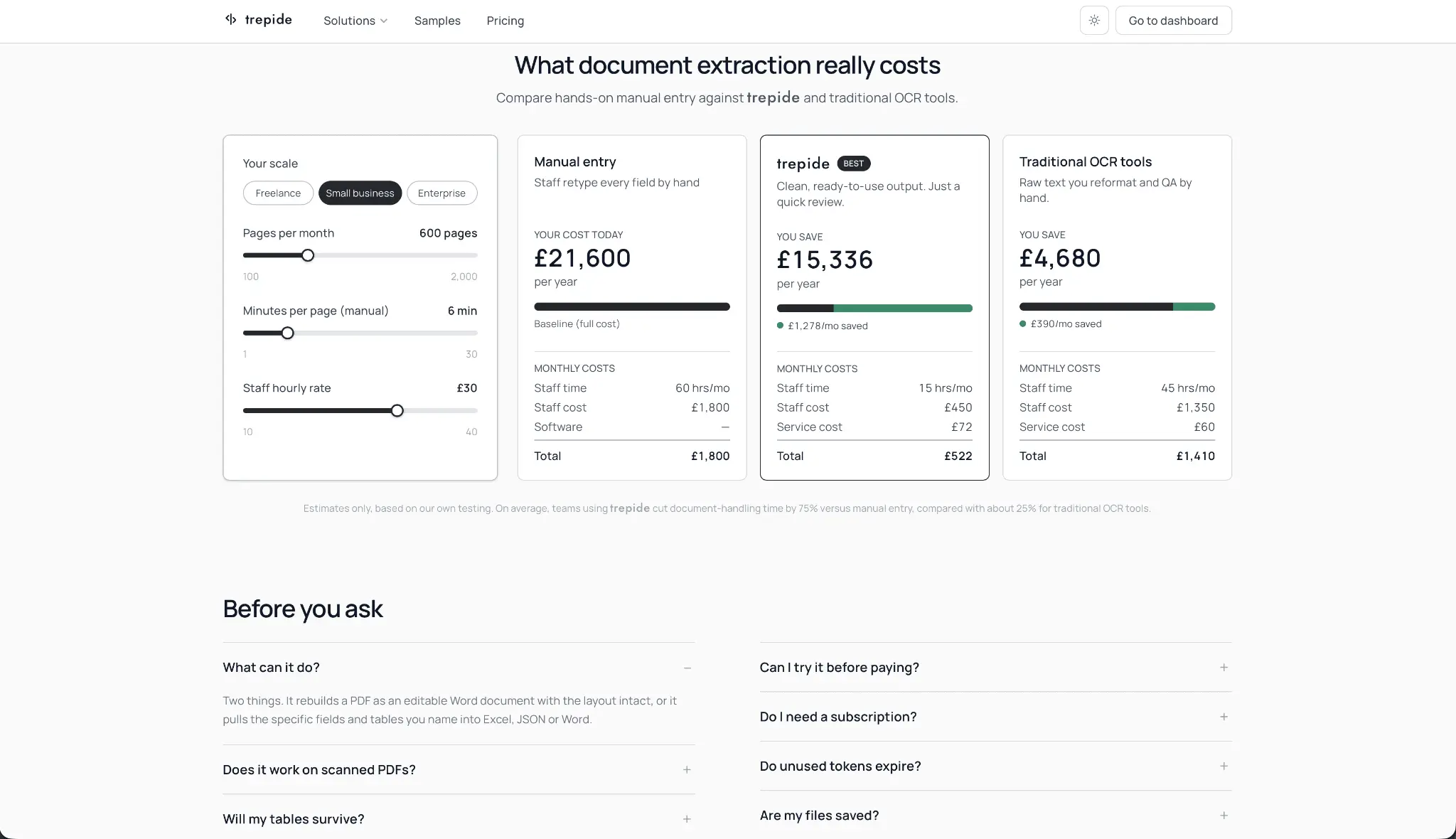The width and height of the screenshot is (1456, 839).
Task: Click the trepide brand name link
Action: tap(268, 19)
